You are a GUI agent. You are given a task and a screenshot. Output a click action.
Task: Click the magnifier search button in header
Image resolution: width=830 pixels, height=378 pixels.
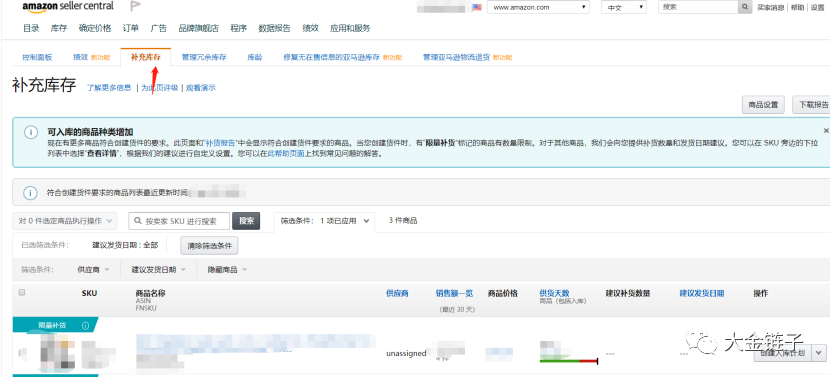click(746, 7)
